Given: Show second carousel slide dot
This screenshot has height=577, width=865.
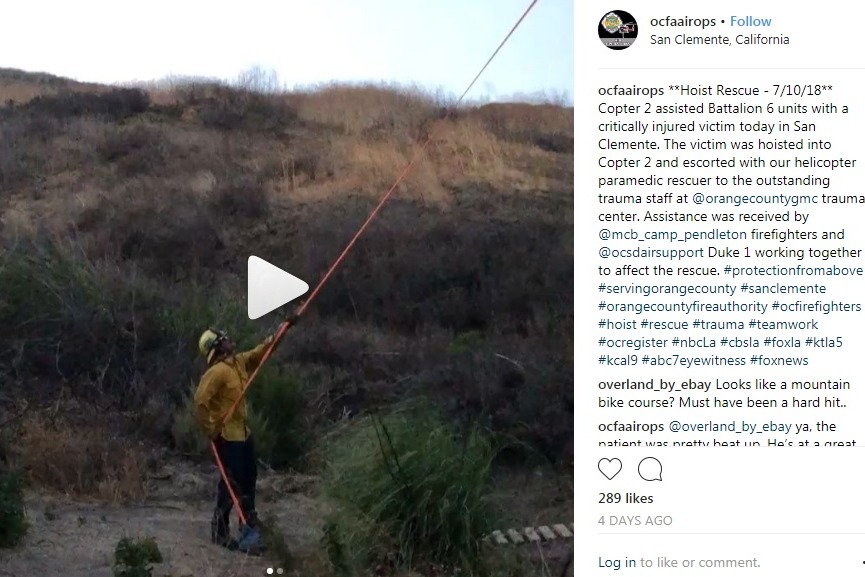Looking at the screenshot, I should (x=280, y=571).
